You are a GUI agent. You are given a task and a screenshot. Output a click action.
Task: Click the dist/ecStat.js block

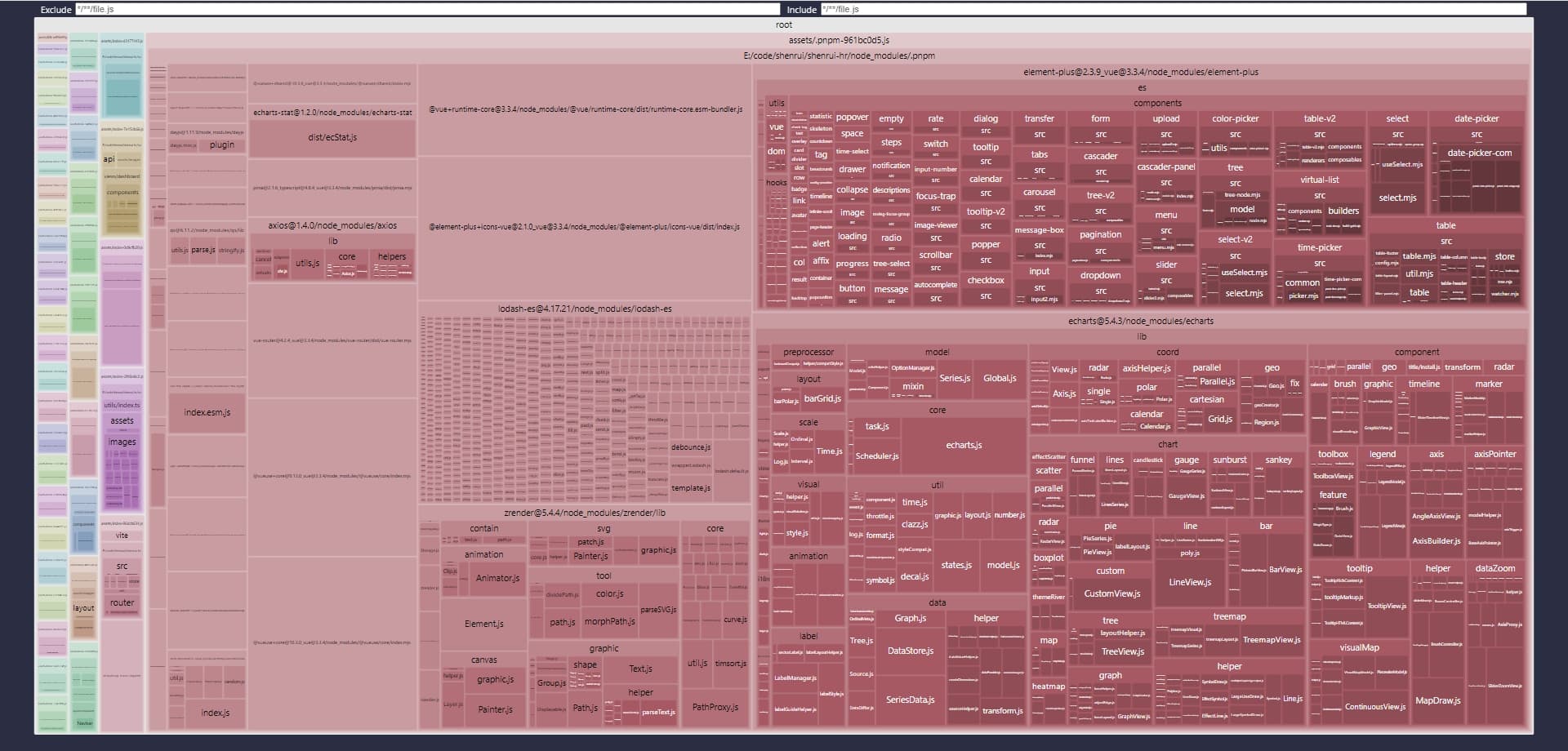(x=332, y=138)
